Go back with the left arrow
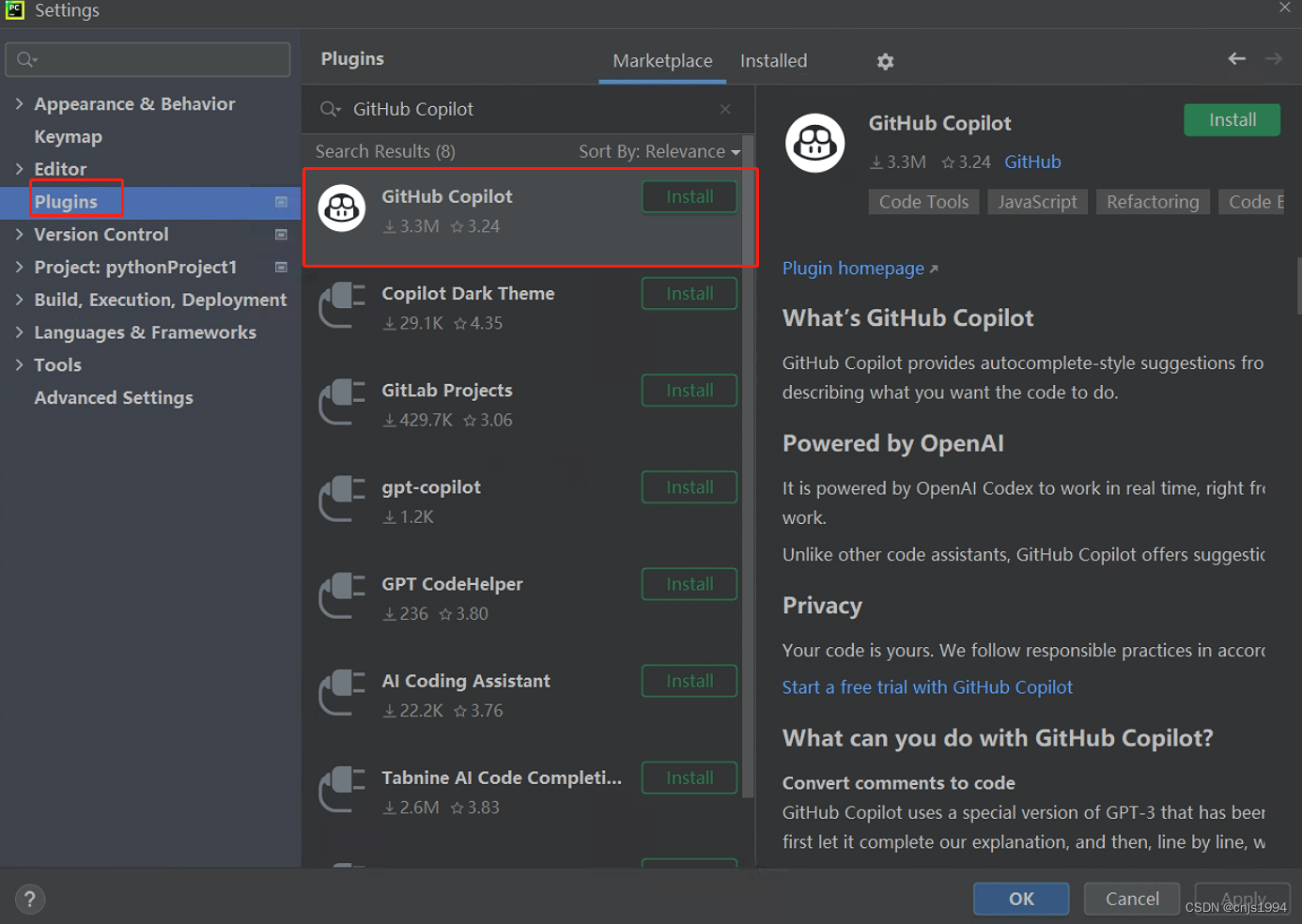 click(1236, 58)
